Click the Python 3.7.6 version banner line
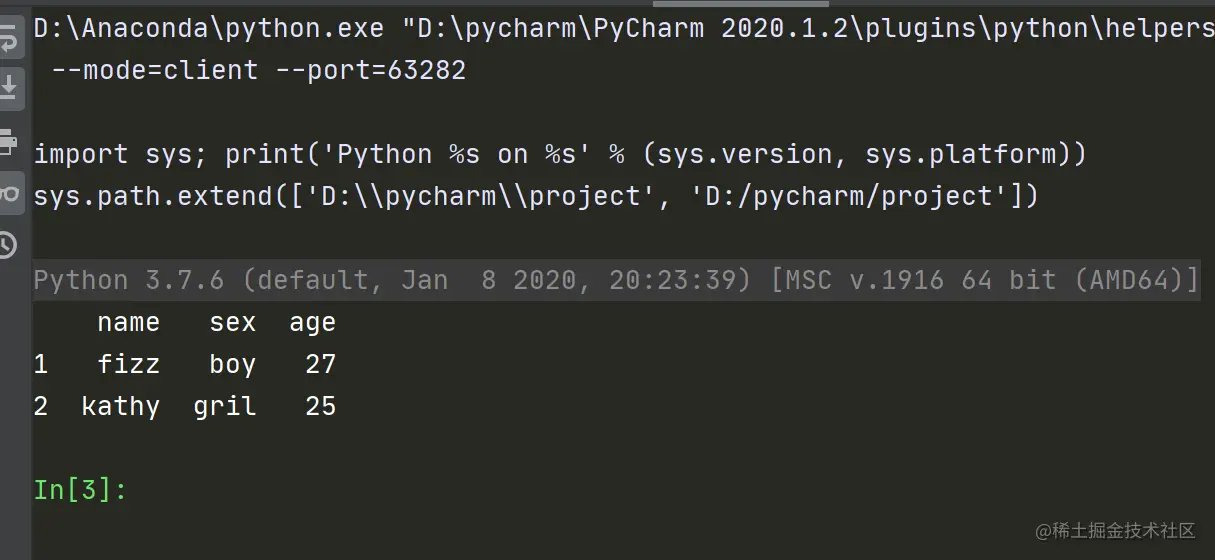This screenshot has height=560, width=1215. [x=615, y=280]
